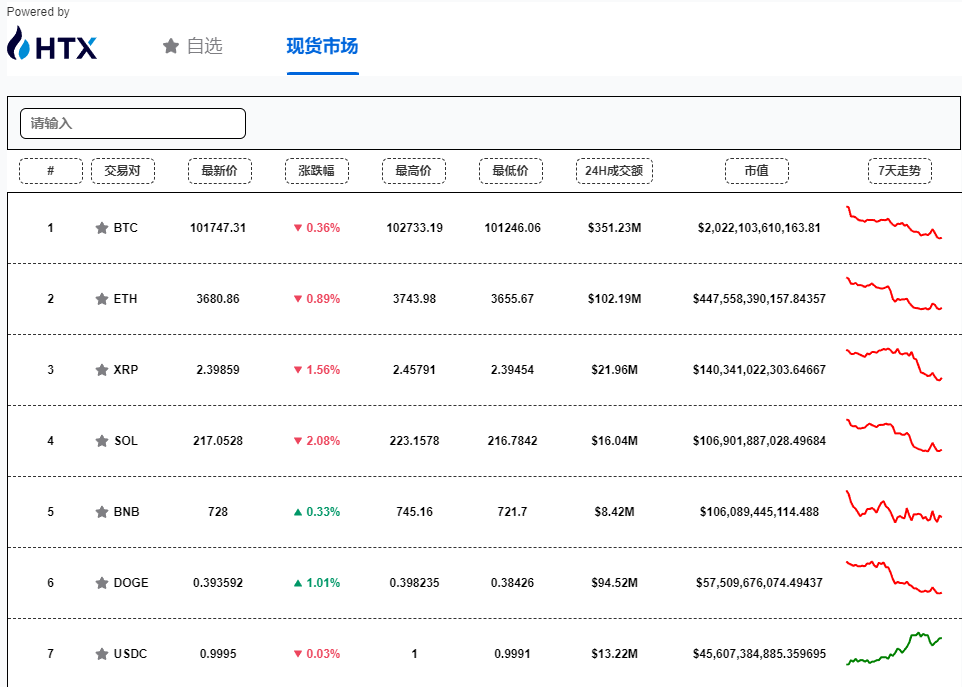962x687 pixels.
Task: Select the star icon next to BTC
Action: (100, 227)
